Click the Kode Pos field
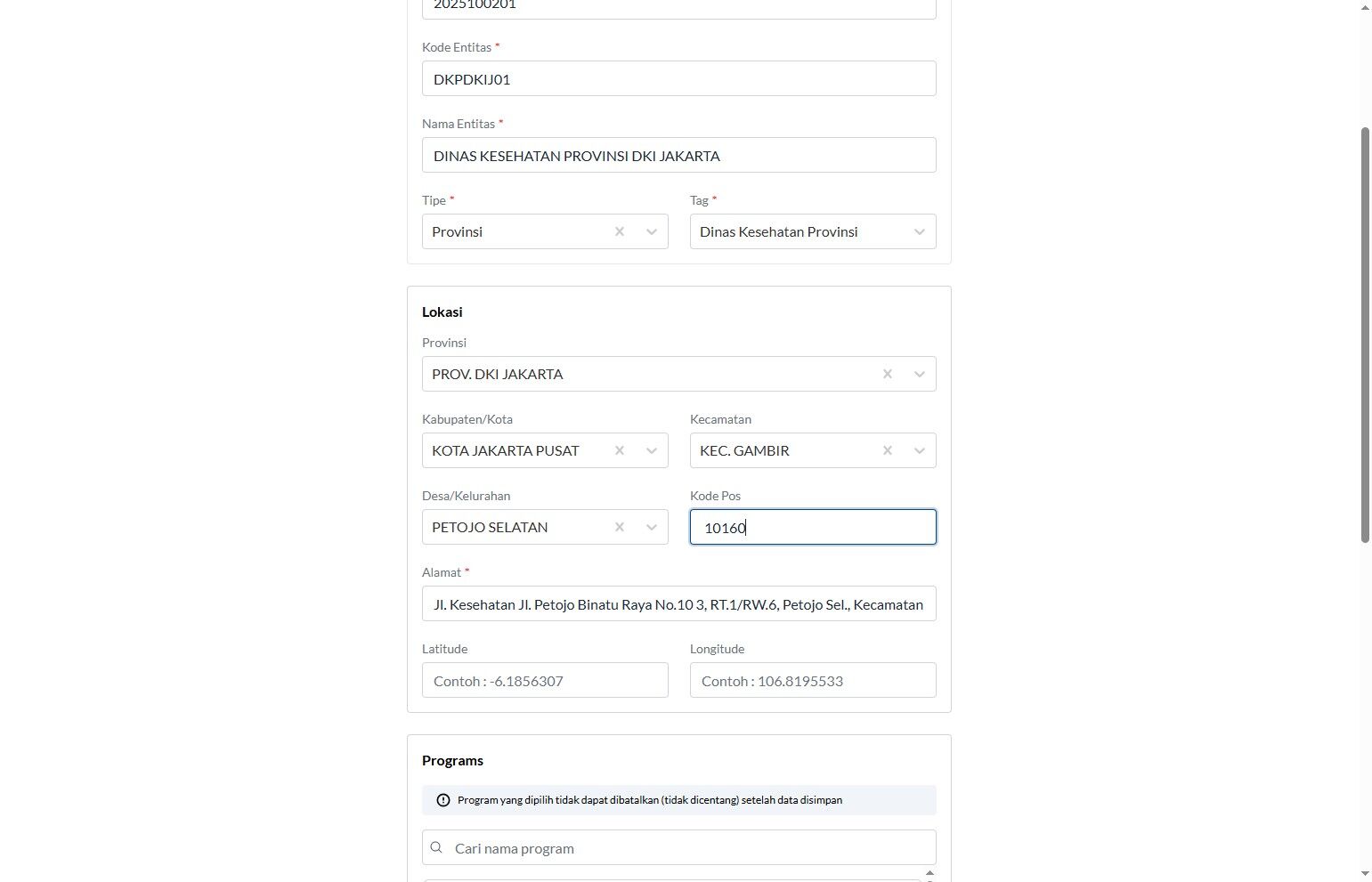The image size is (1372, 882). click(812, 527)
